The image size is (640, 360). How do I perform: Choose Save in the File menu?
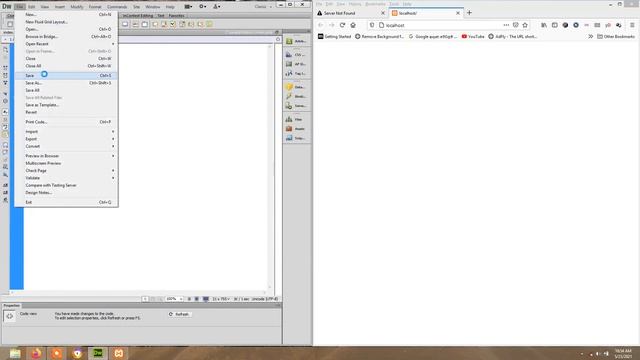[67, 76]
